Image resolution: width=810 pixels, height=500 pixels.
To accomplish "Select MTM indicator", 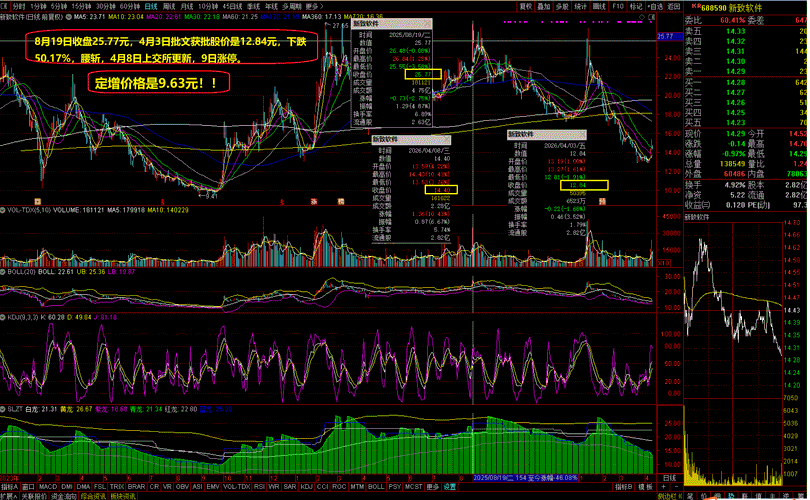I will (357, 487).
